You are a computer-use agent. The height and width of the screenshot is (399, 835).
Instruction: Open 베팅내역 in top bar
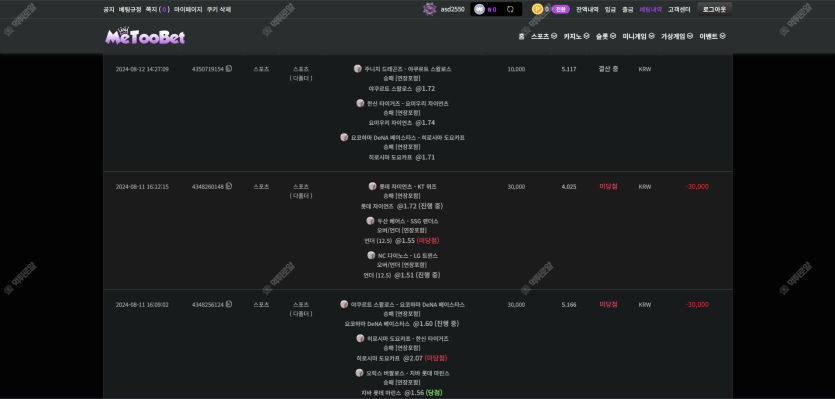tap(650, 9)
